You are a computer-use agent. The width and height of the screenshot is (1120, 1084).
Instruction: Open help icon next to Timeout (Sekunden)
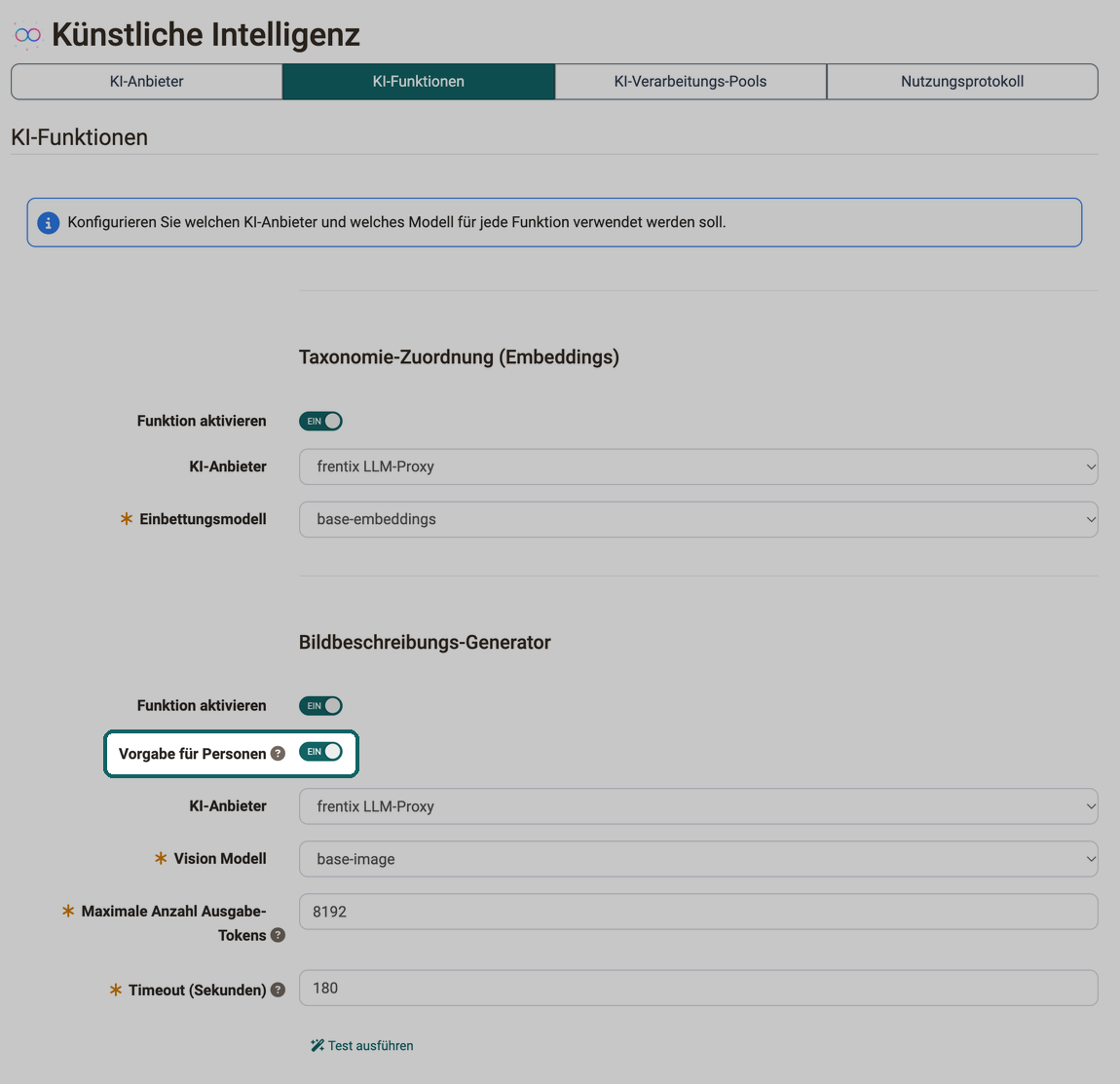pyautogui.click(x=278, y=990)
